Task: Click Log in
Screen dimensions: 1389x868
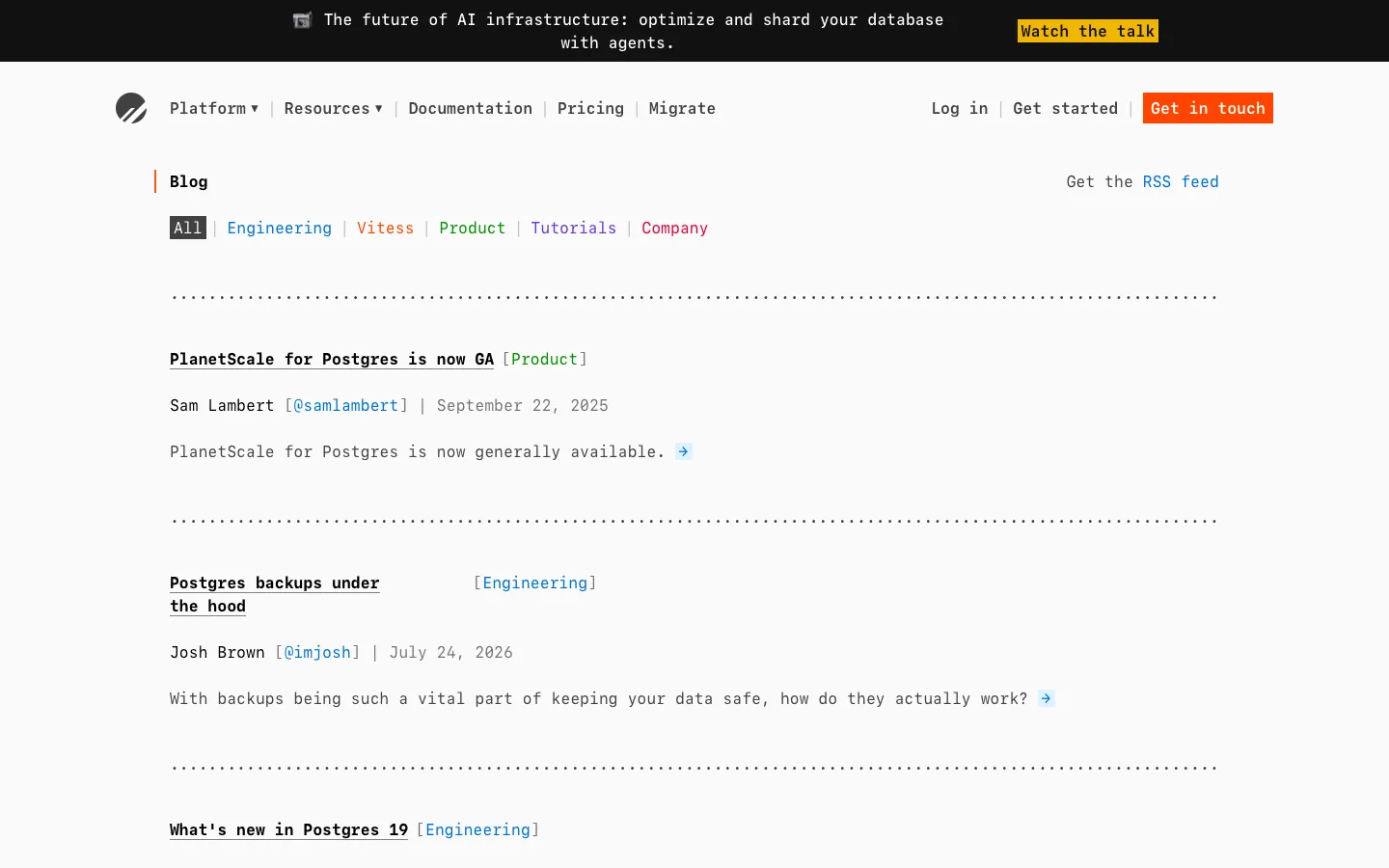Action: click(x=960, y=108)
